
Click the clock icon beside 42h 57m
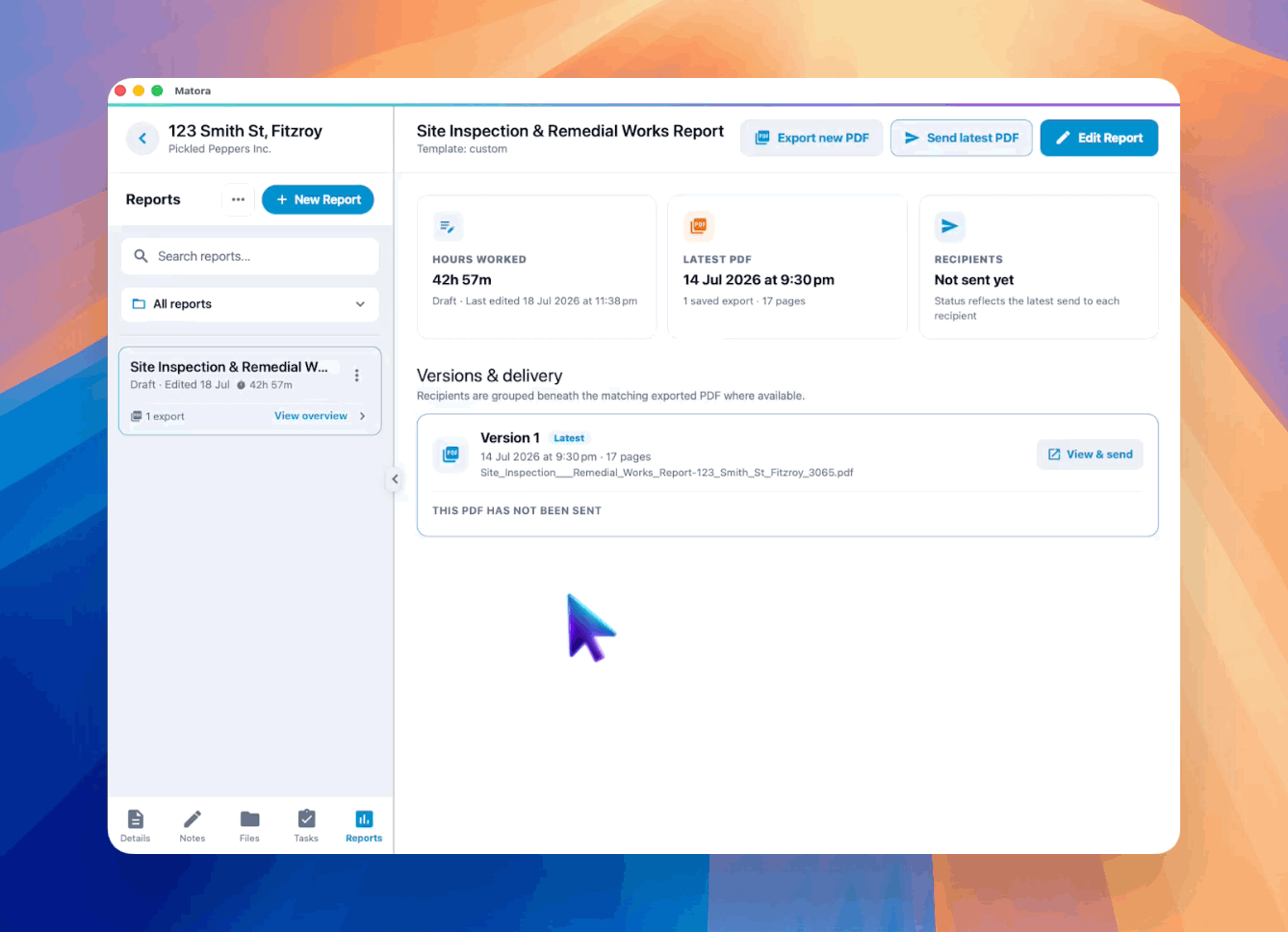(x=242, y=385)
